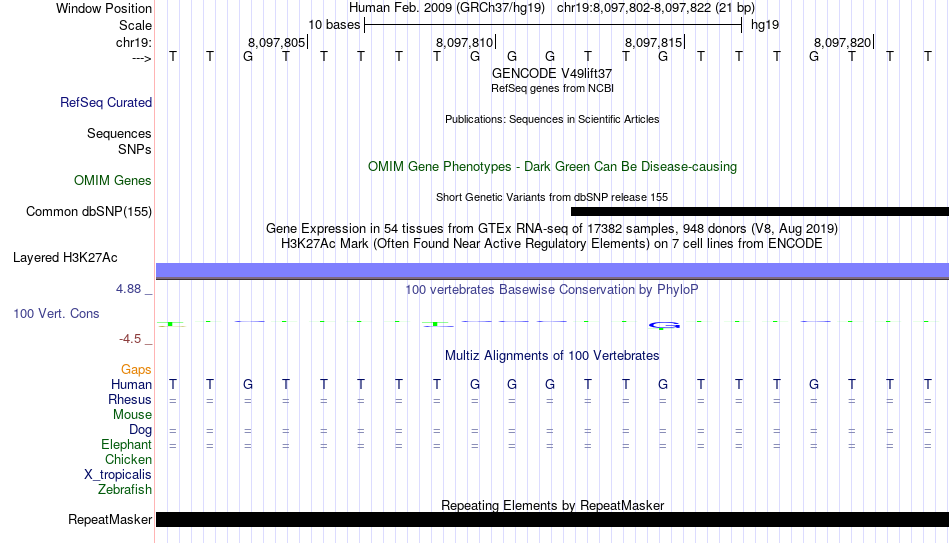Click the Dog species label

(140, 430)
